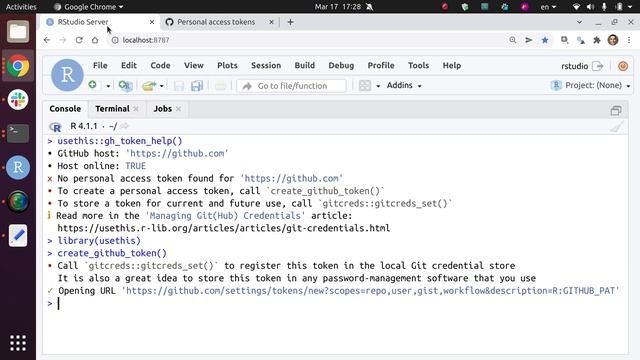640x360 pixels.
Task: Click the clear console broom icon
Action: [617, 127]
